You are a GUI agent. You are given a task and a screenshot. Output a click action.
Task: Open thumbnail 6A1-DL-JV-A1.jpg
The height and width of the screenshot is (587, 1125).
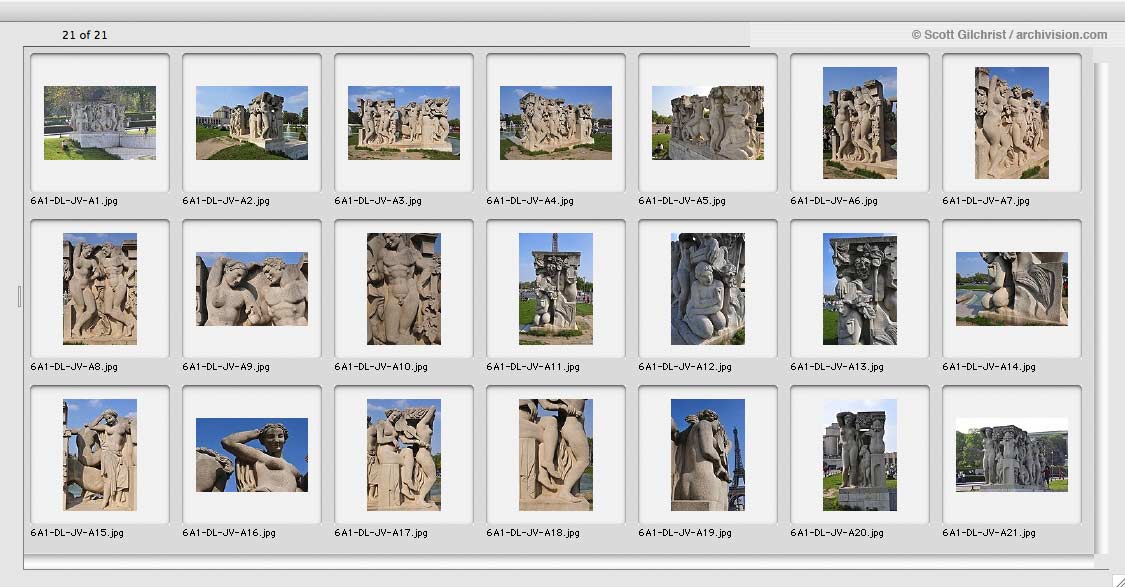[x=100, y=123]
